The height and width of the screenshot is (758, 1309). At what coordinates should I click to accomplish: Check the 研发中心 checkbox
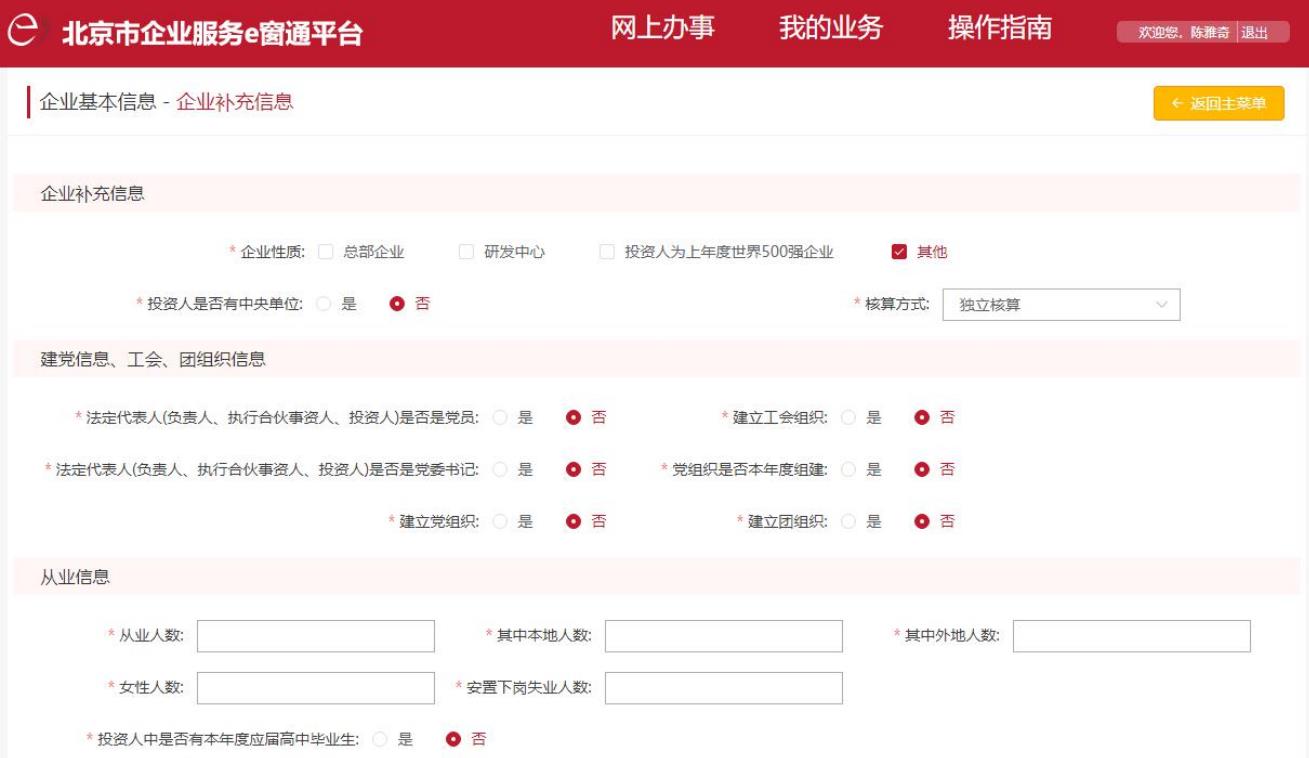tap(465, 252)
